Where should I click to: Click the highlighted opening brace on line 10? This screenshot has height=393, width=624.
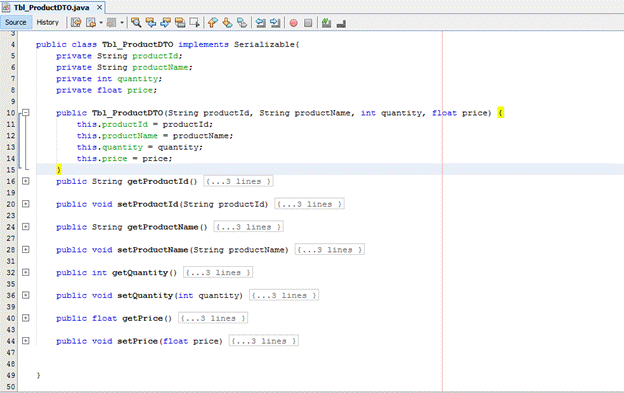(501, 113)
